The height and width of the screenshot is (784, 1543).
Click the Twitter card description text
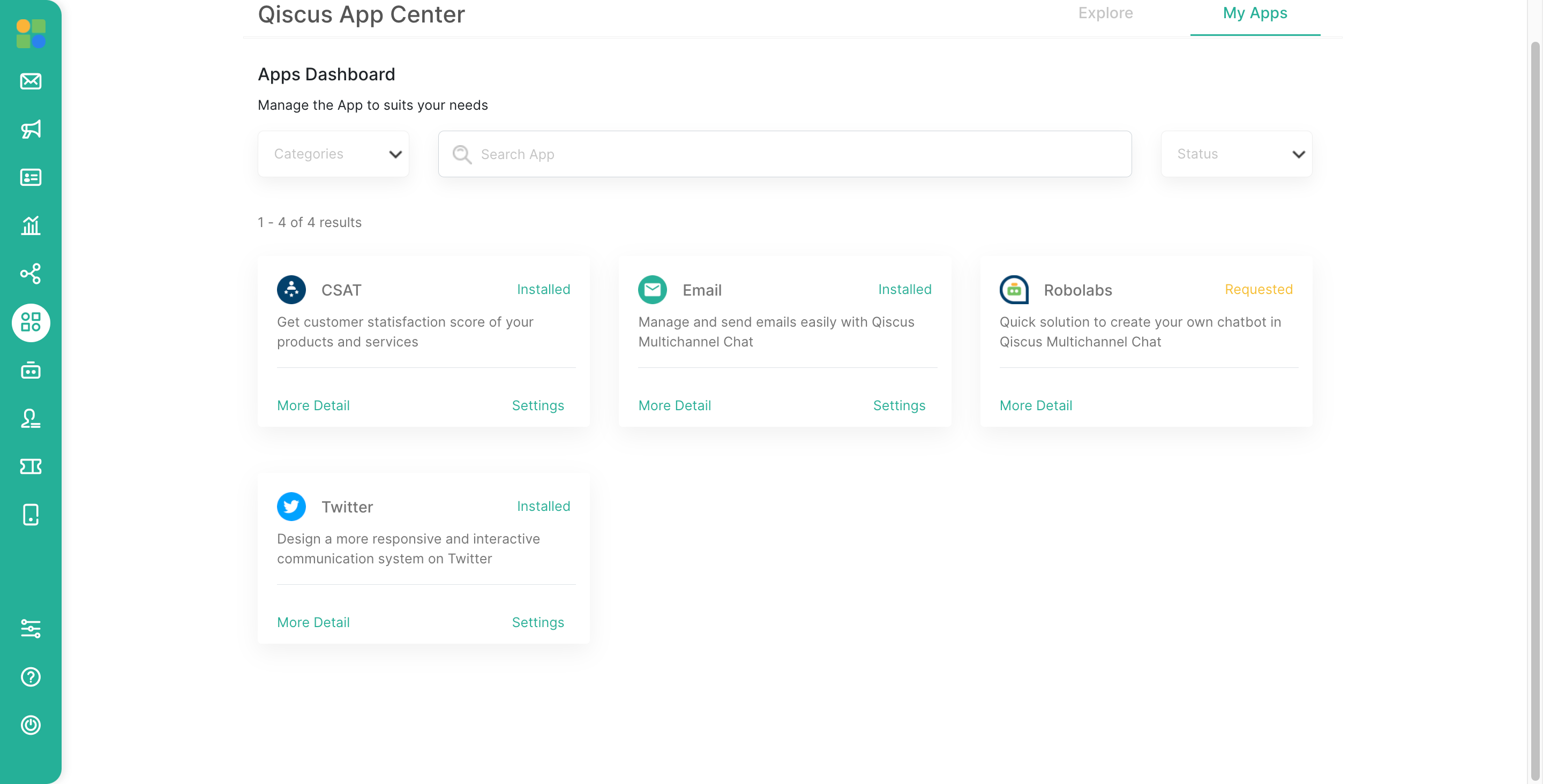pos(408,548)
